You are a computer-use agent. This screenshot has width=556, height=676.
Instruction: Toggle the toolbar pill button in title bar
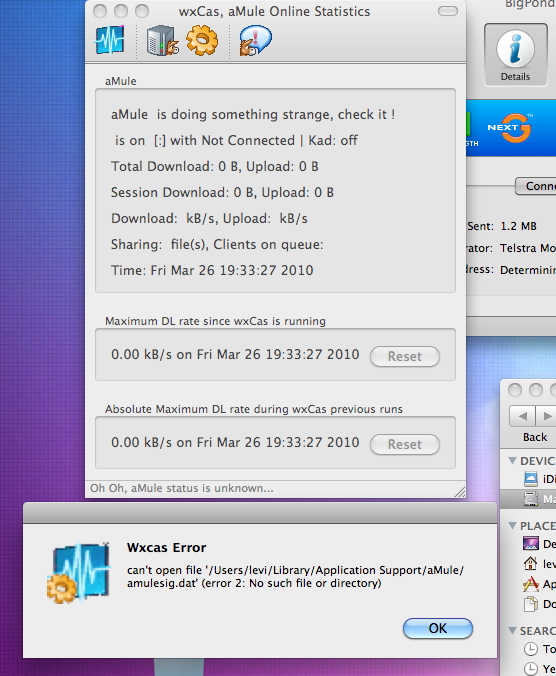pos(448,11)
